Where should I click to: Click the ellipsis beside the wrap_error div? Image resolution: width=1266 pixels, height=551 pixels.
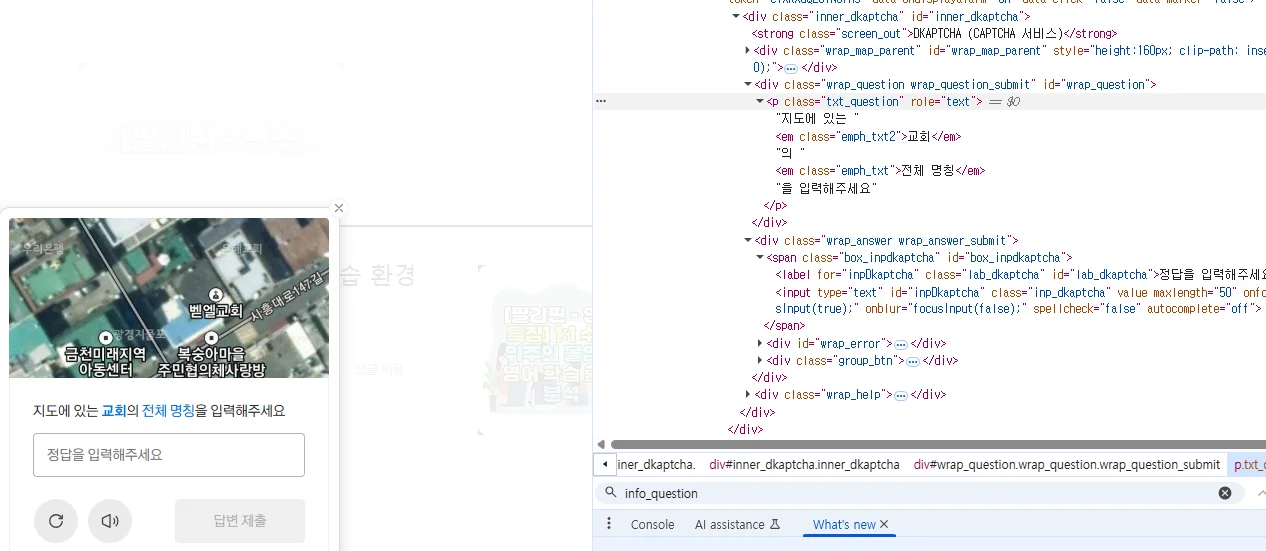coord(900,344)
